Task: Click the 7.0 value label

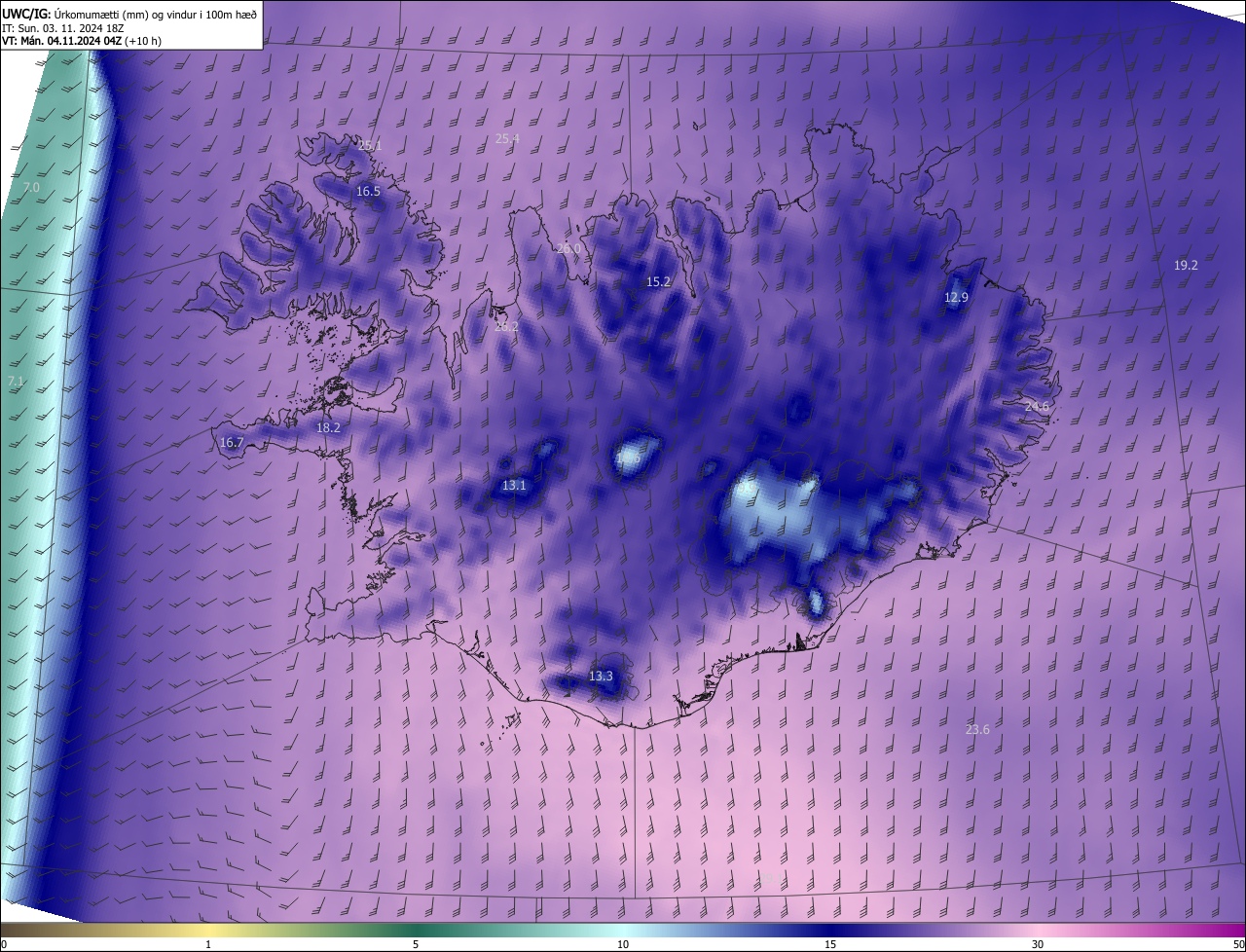Action: 31,187
